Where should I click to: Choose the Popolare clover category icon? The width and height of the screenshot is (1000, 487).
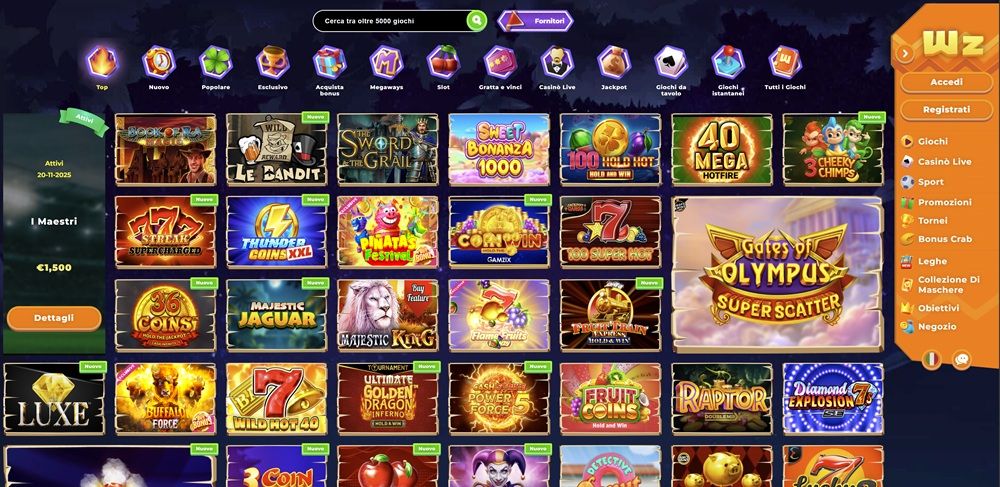[216, 62]
